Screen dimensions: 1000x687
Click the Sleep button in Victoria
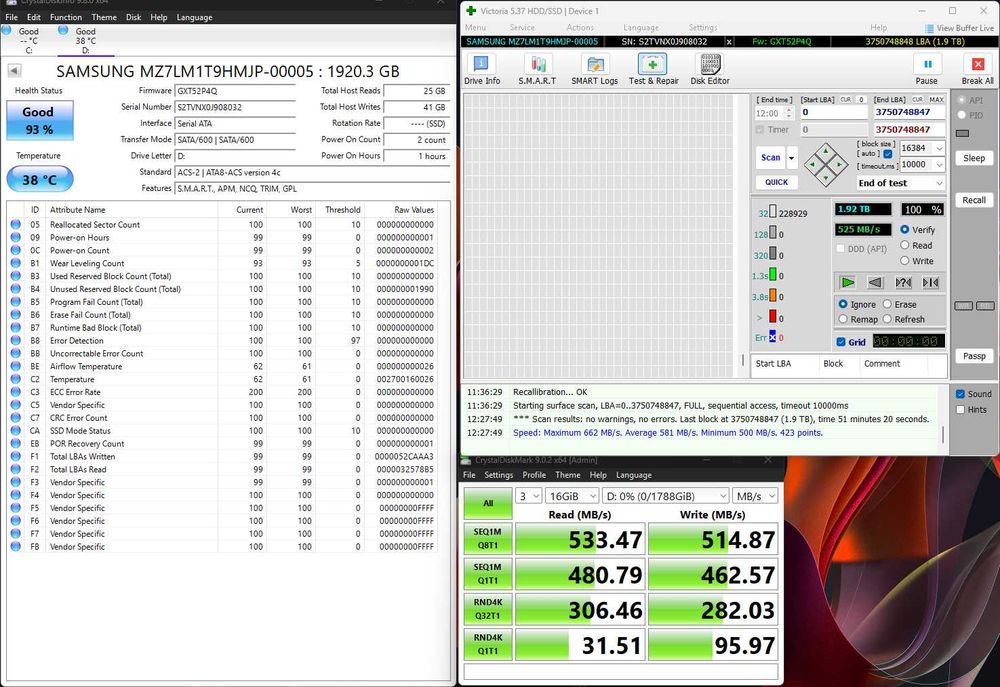point(974,158)
